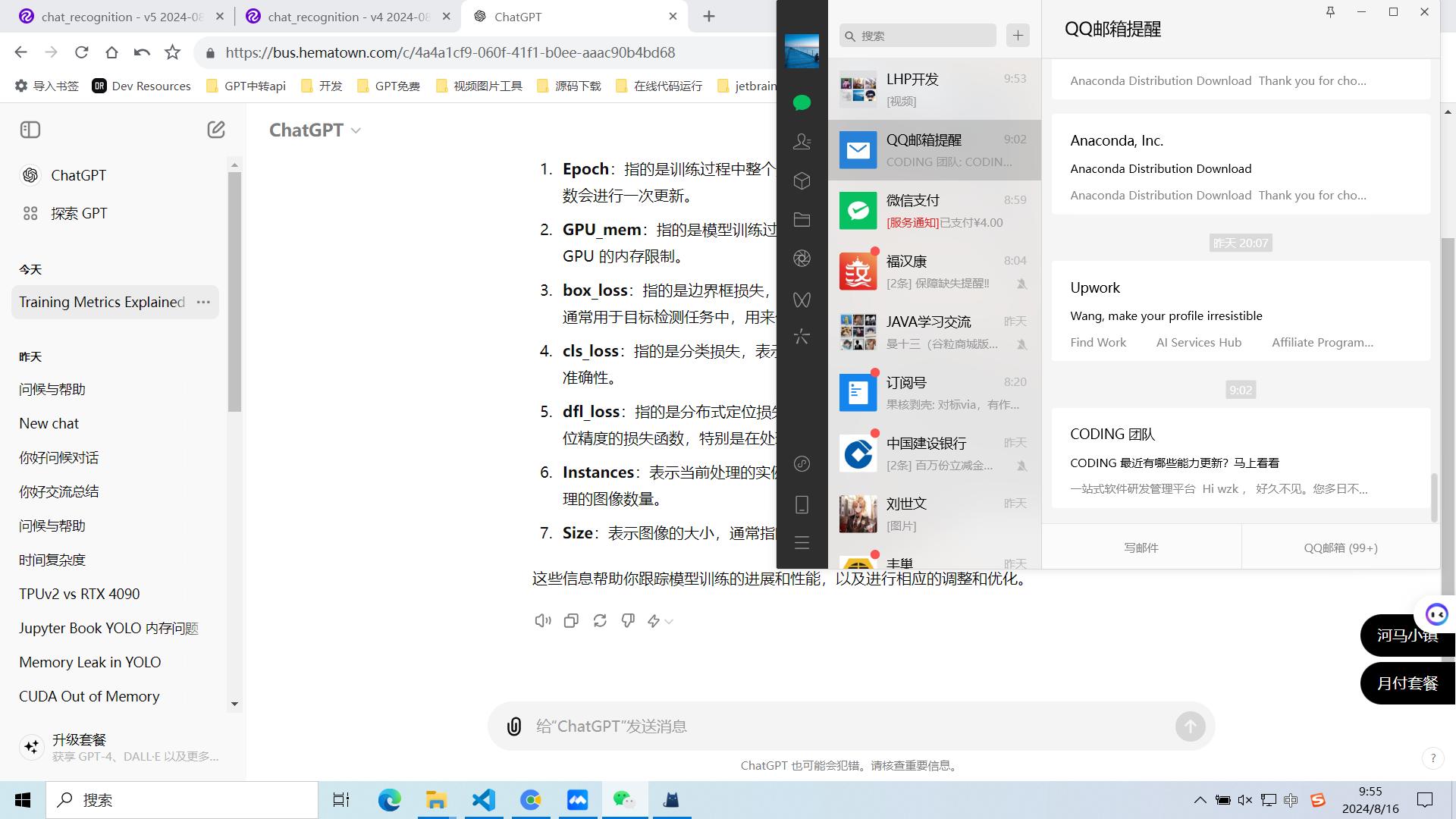
Task: Click the WeChat search field
Action: (918, 35)
